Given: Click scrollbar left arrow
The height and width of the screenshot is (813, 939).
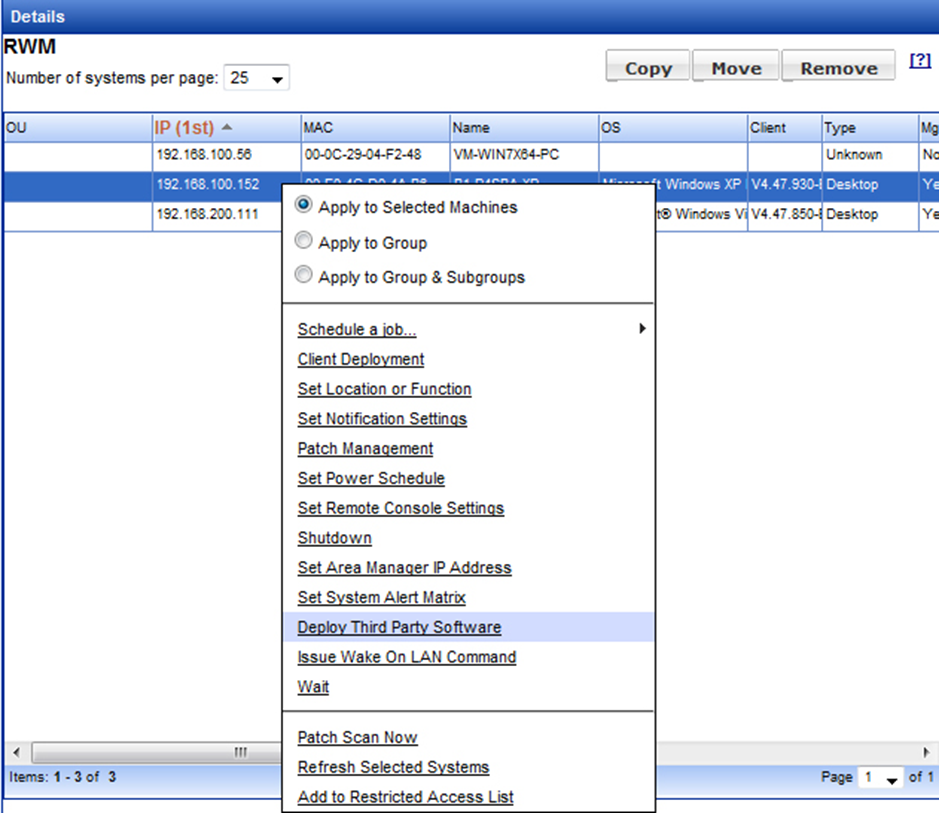Looking at the screenshot, I should (x=17, y=751).
